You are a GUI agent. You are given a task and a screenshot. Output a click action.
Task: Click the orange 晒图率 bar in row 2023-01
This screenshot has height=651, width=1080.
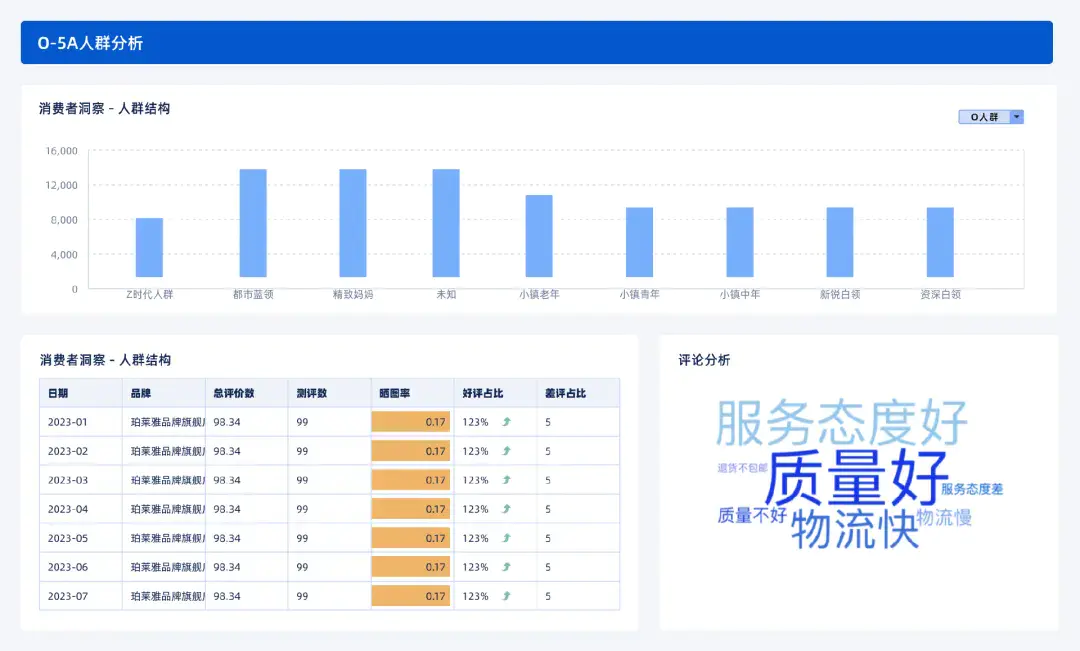(x=411, y=422)
